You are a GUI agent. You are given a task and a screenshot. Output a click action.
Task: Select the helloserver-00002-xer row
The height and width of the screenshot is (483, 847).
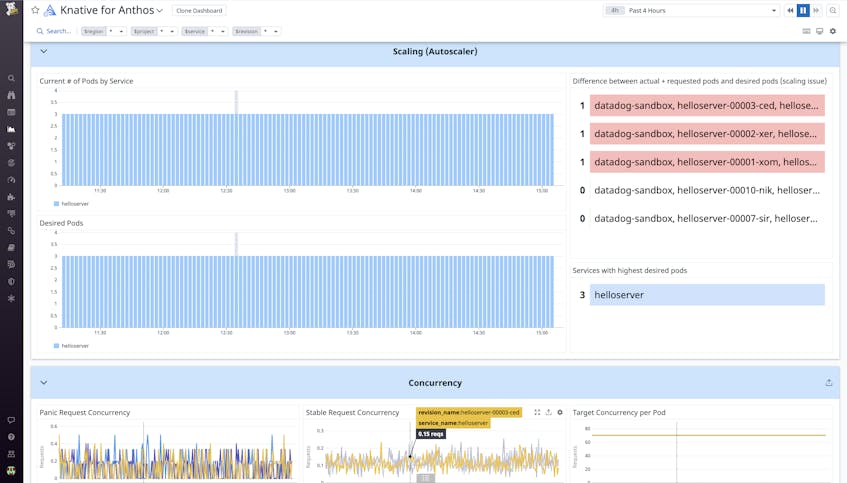(707, 133)
